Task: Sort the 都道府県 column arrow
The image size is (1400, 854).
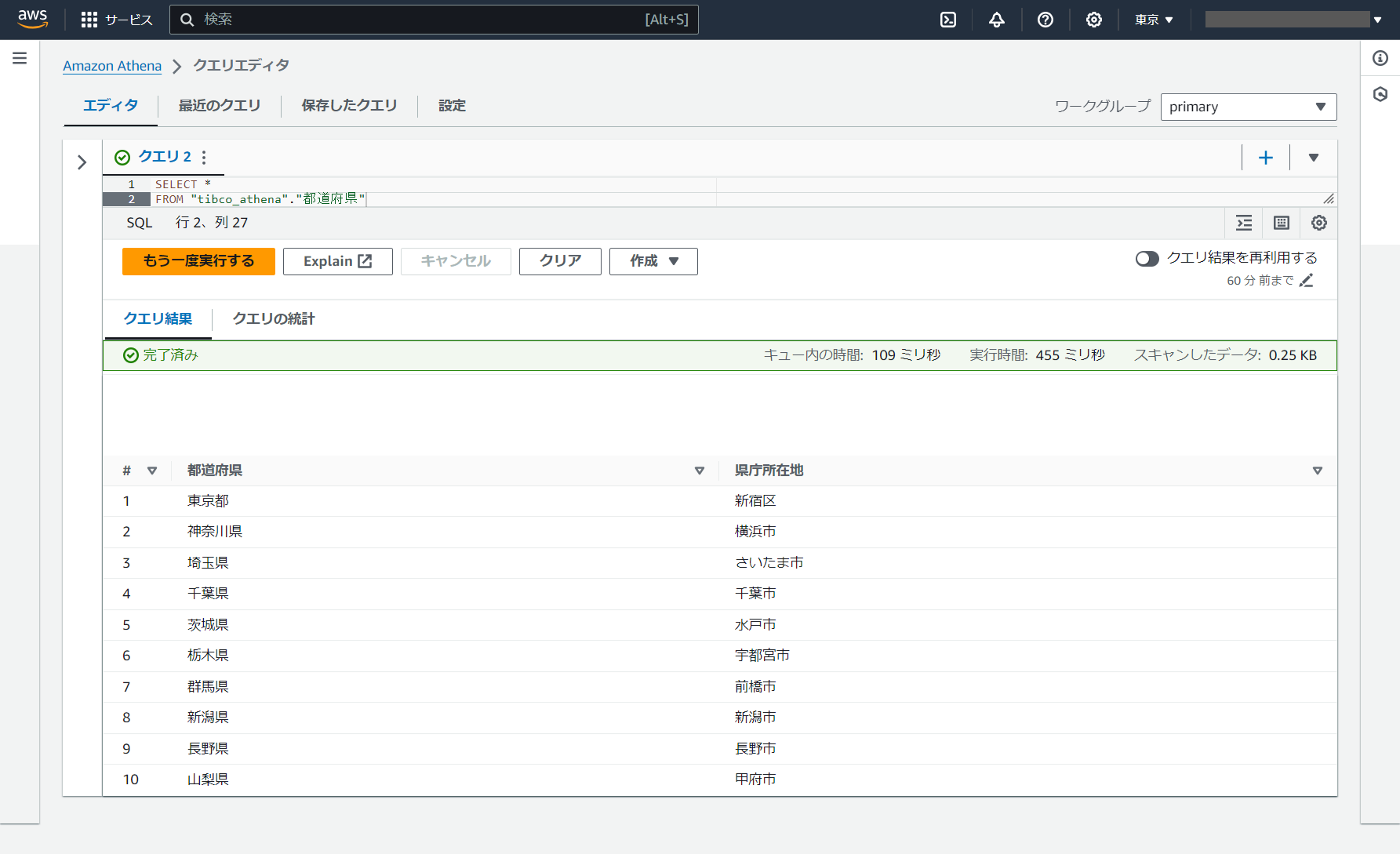Action: [x=700, y=471]
